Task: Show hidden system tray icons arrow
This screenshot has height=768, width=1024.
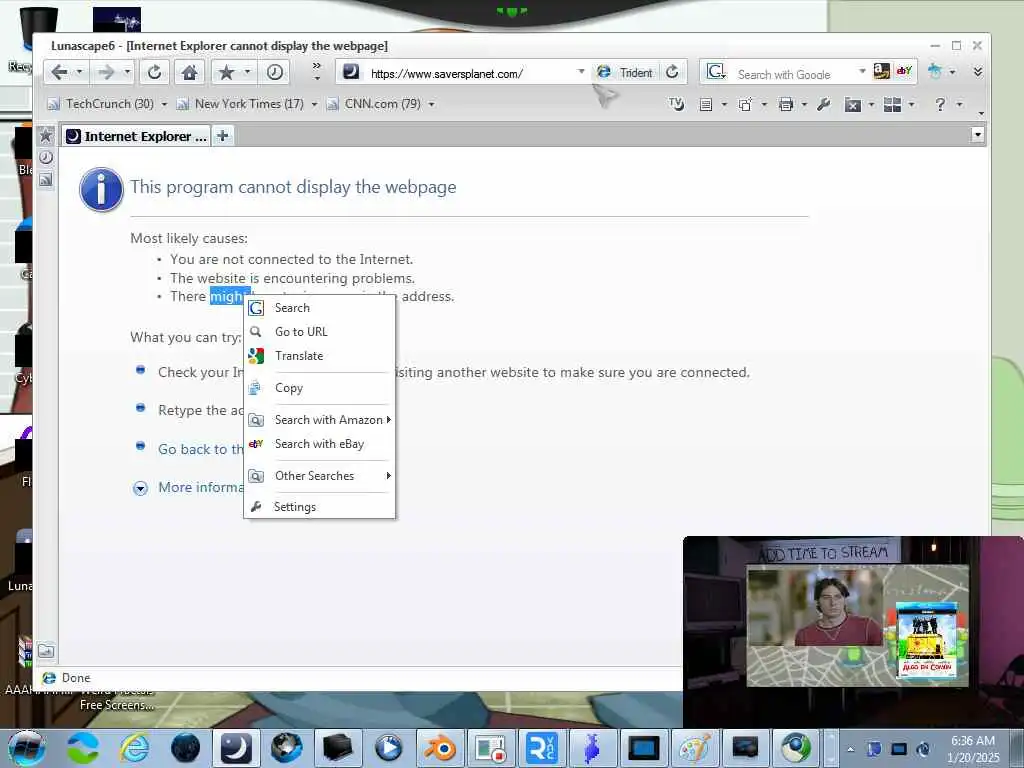Action: click(850, 749)
